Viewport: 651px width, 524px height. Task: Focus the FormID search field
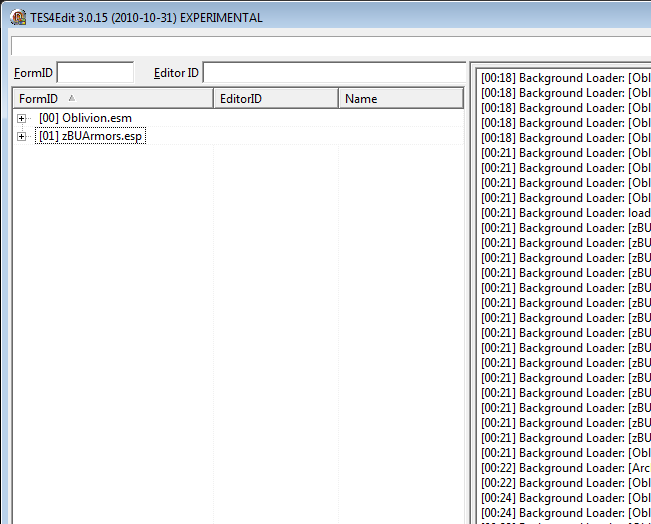click(x=95, y=73)
